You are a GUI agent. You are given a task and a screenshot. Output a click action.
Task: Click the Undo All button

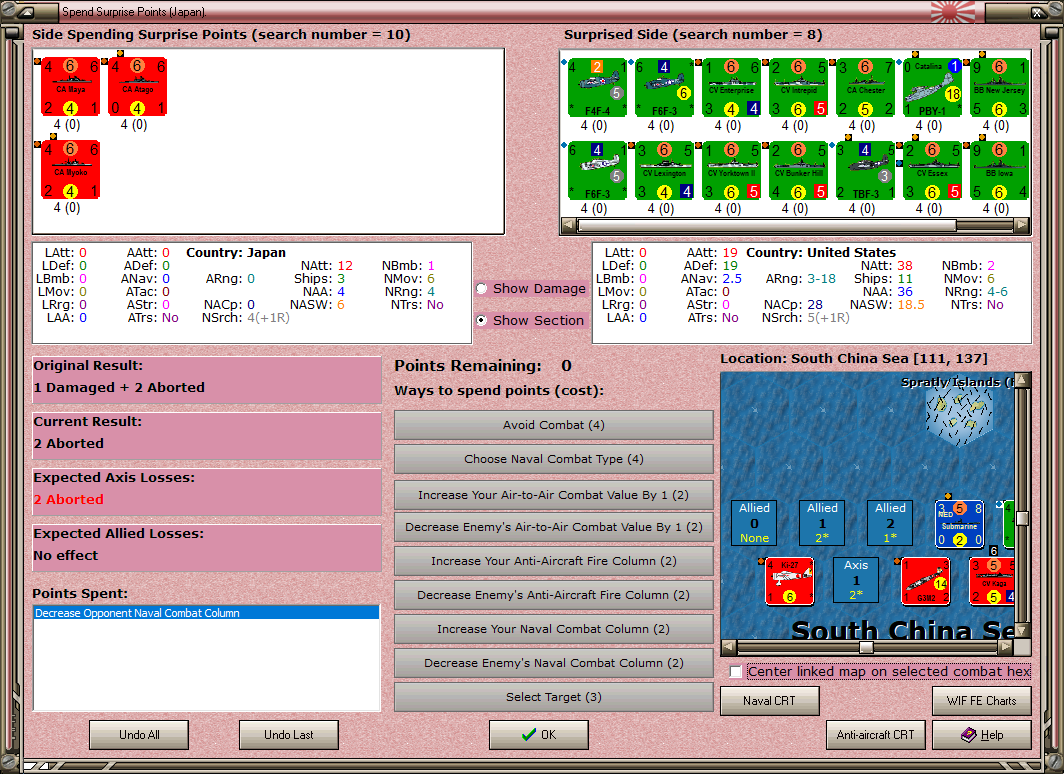pos(139,735)
